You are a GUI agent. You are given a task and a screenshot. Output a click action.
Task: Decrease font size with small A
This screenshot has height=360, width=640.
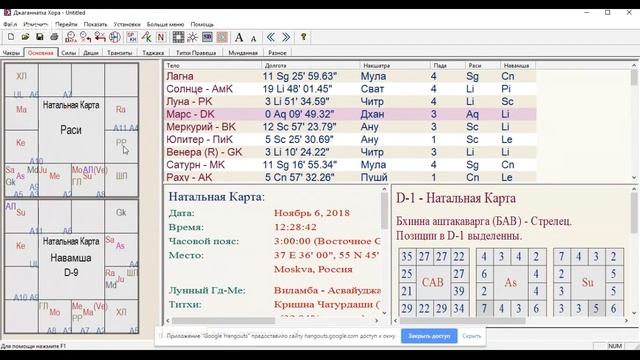(x=253, y=38)
